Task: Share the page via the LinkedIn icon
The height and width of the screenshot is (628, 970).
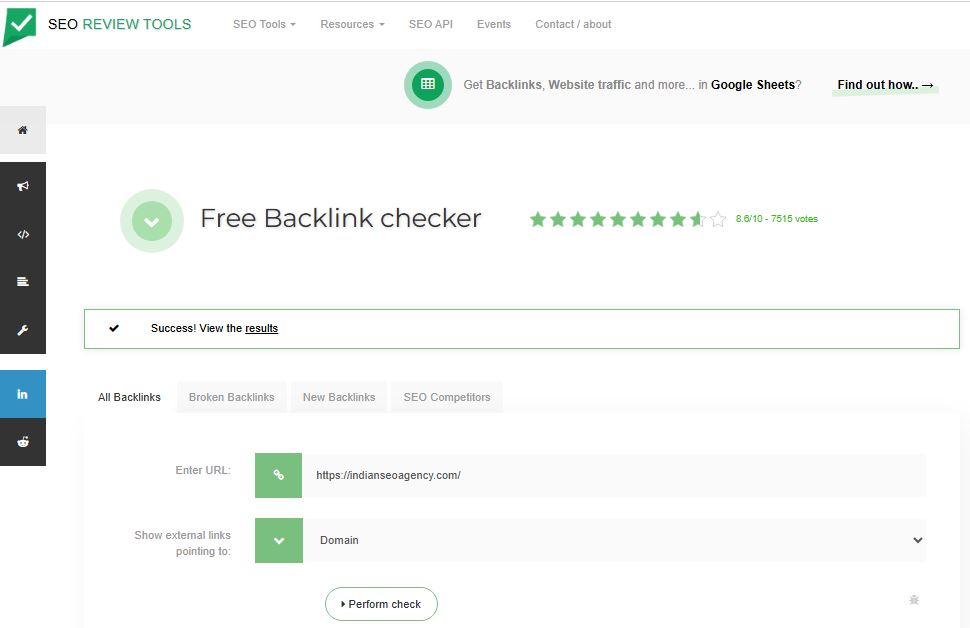Action: [x=22, y=394]
